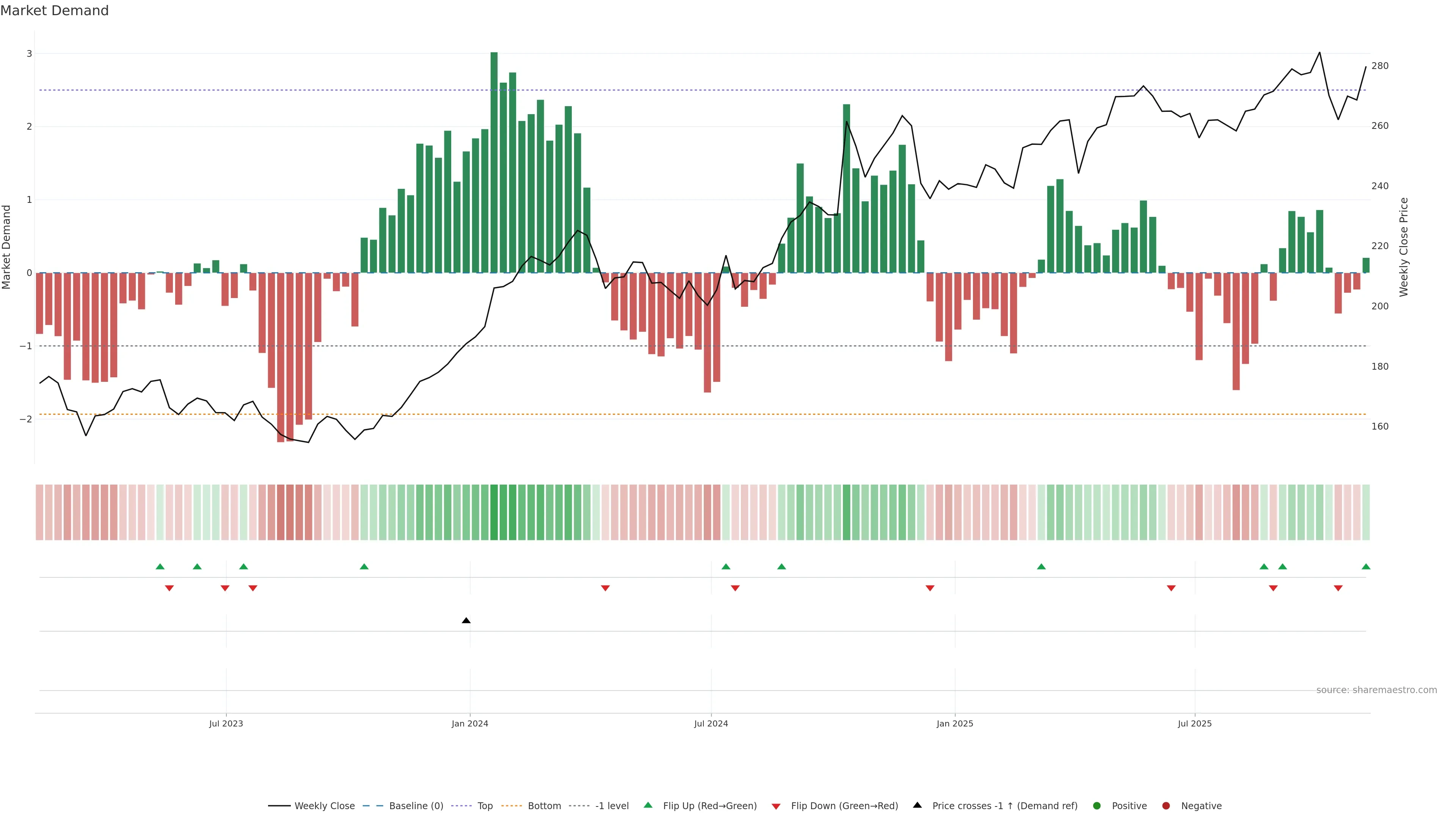
Task: Click the Market Demand chart title
Action: [x=54, y=11]
